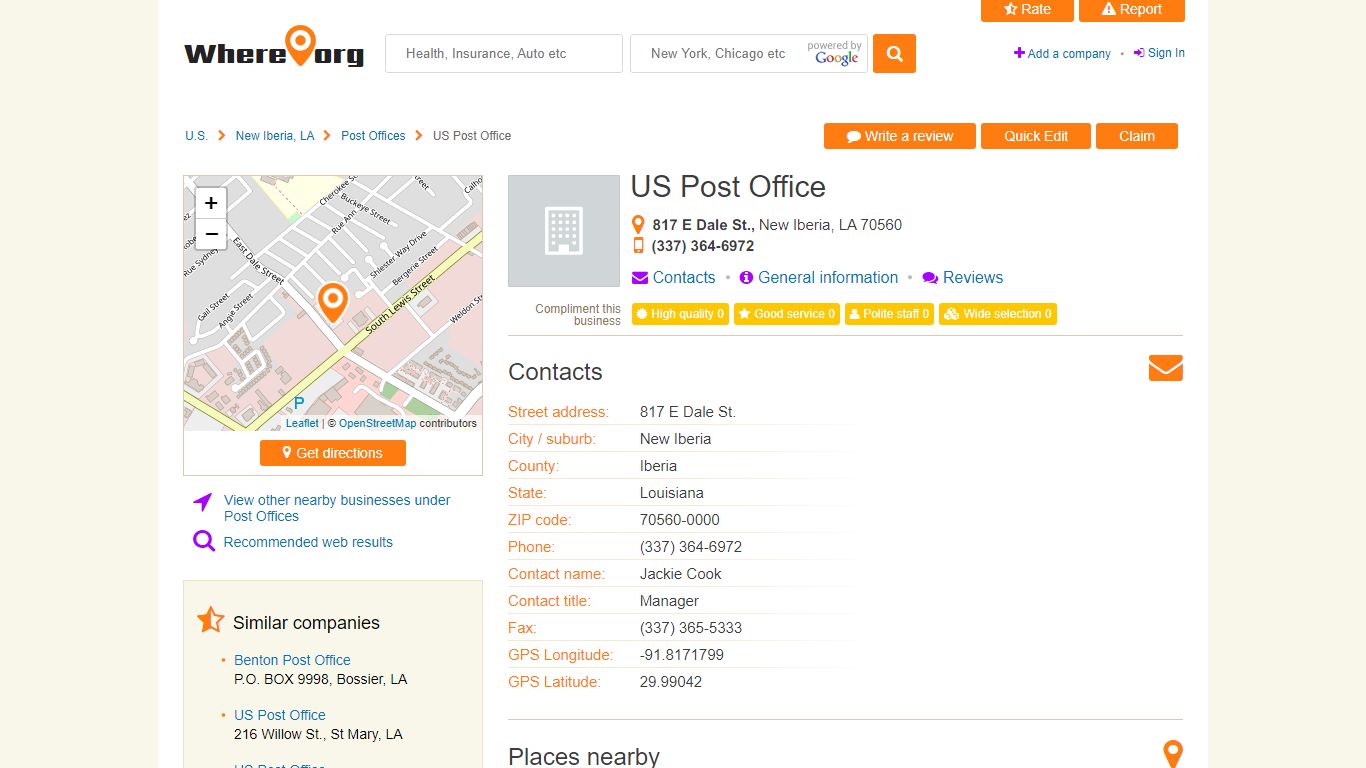Click the building placeholder thumbnail

pyautogui.click(x=564, y=231)
